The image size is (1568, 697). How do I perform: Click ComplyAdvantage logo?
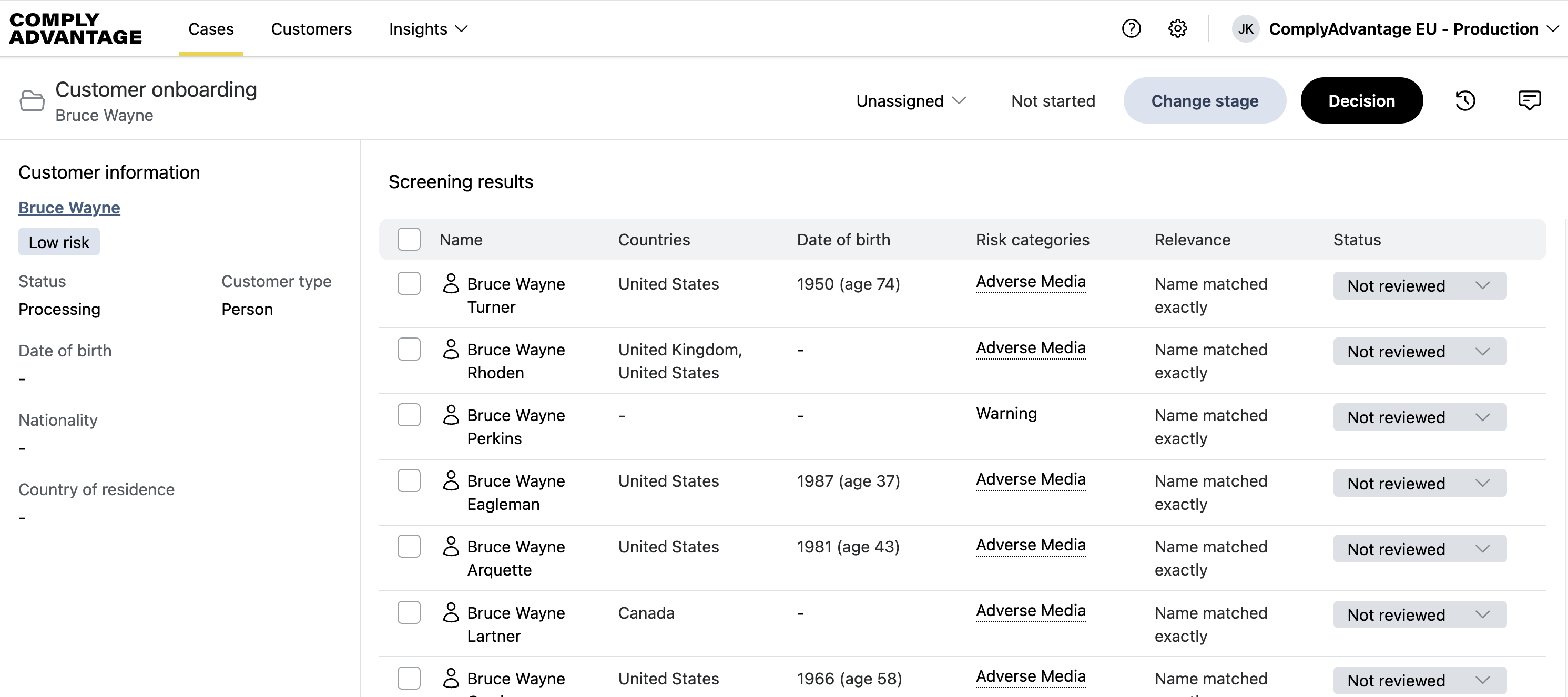pyautogui.click(x=76, y=28)
